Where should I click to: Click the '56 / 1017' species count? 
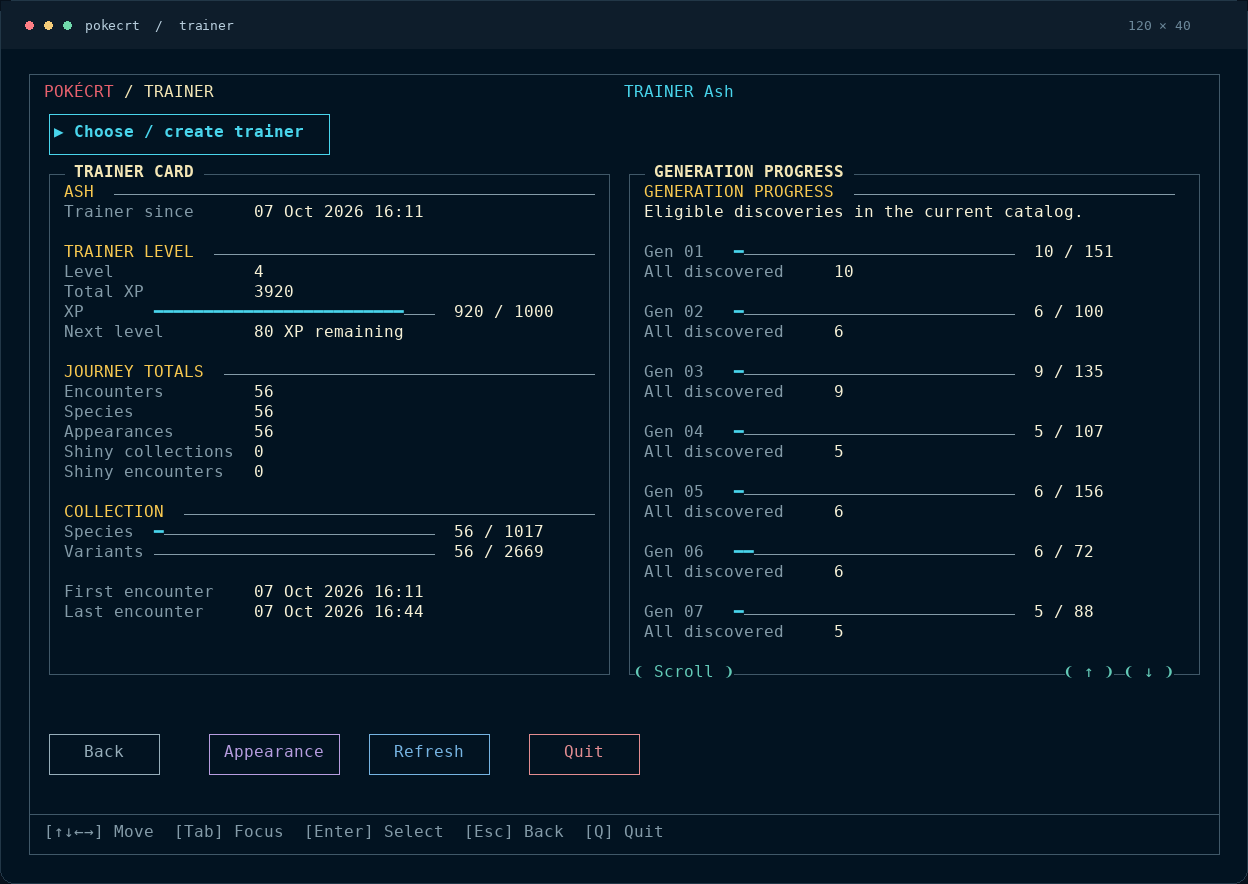point(499,532)
